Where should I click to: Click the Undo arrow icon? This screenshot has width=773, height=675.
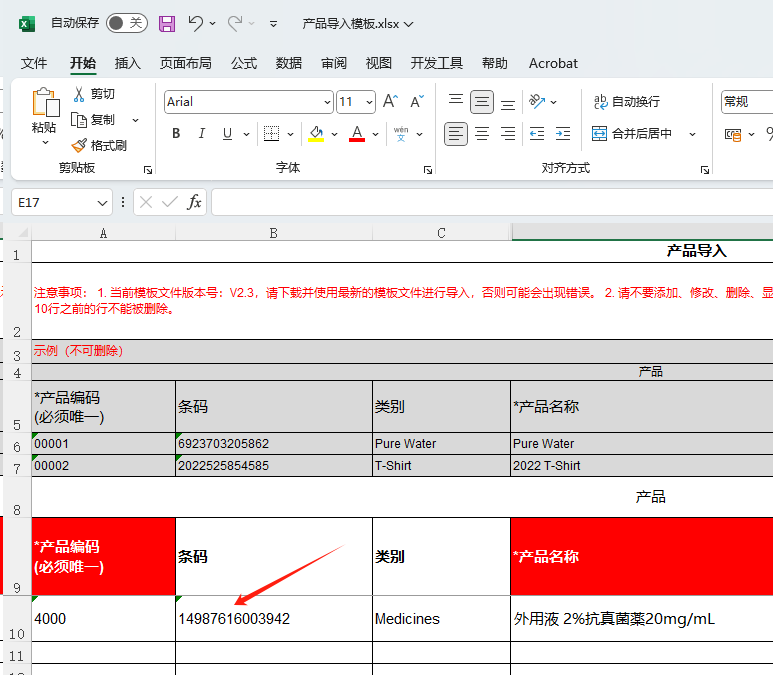[x=195, y=23]
